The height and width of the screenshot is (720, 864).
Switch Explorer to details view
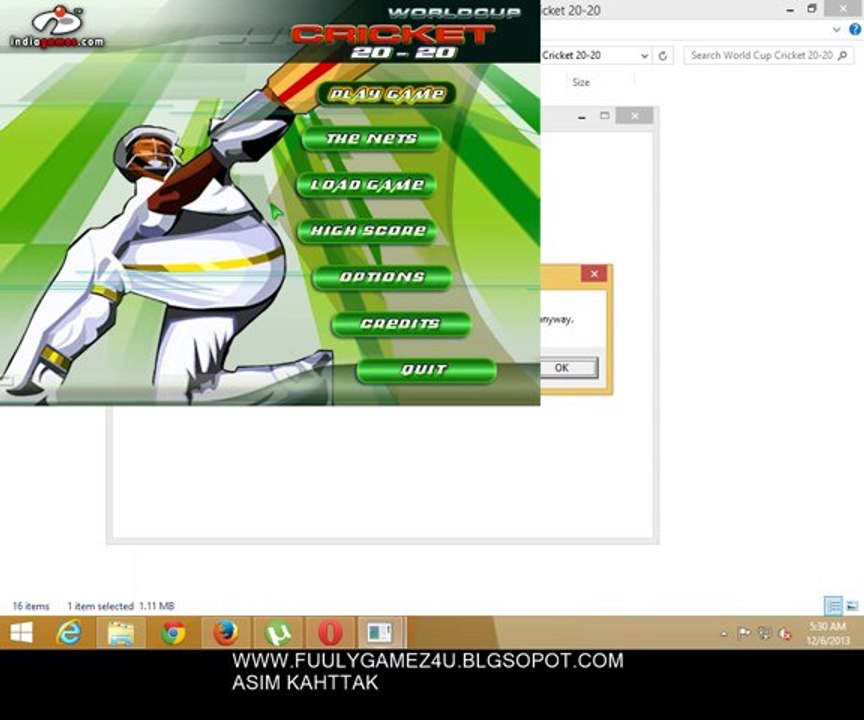click(834, 606)
